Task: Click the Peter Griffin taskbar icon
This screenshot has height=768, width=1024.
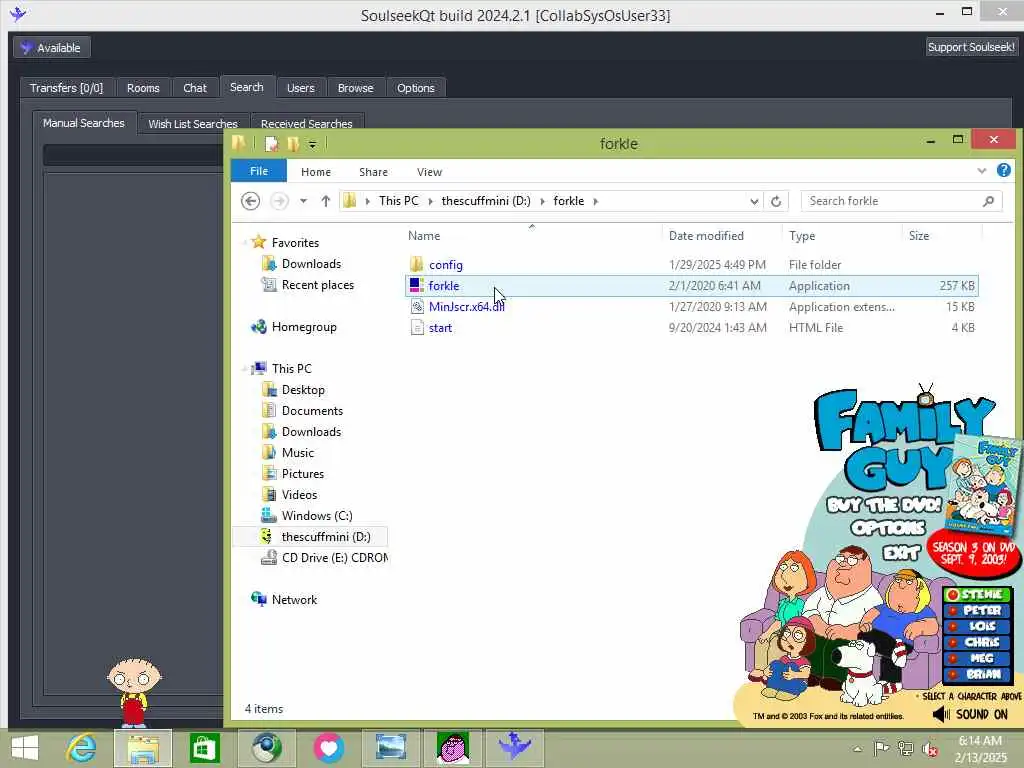Action: pos(453,748)
